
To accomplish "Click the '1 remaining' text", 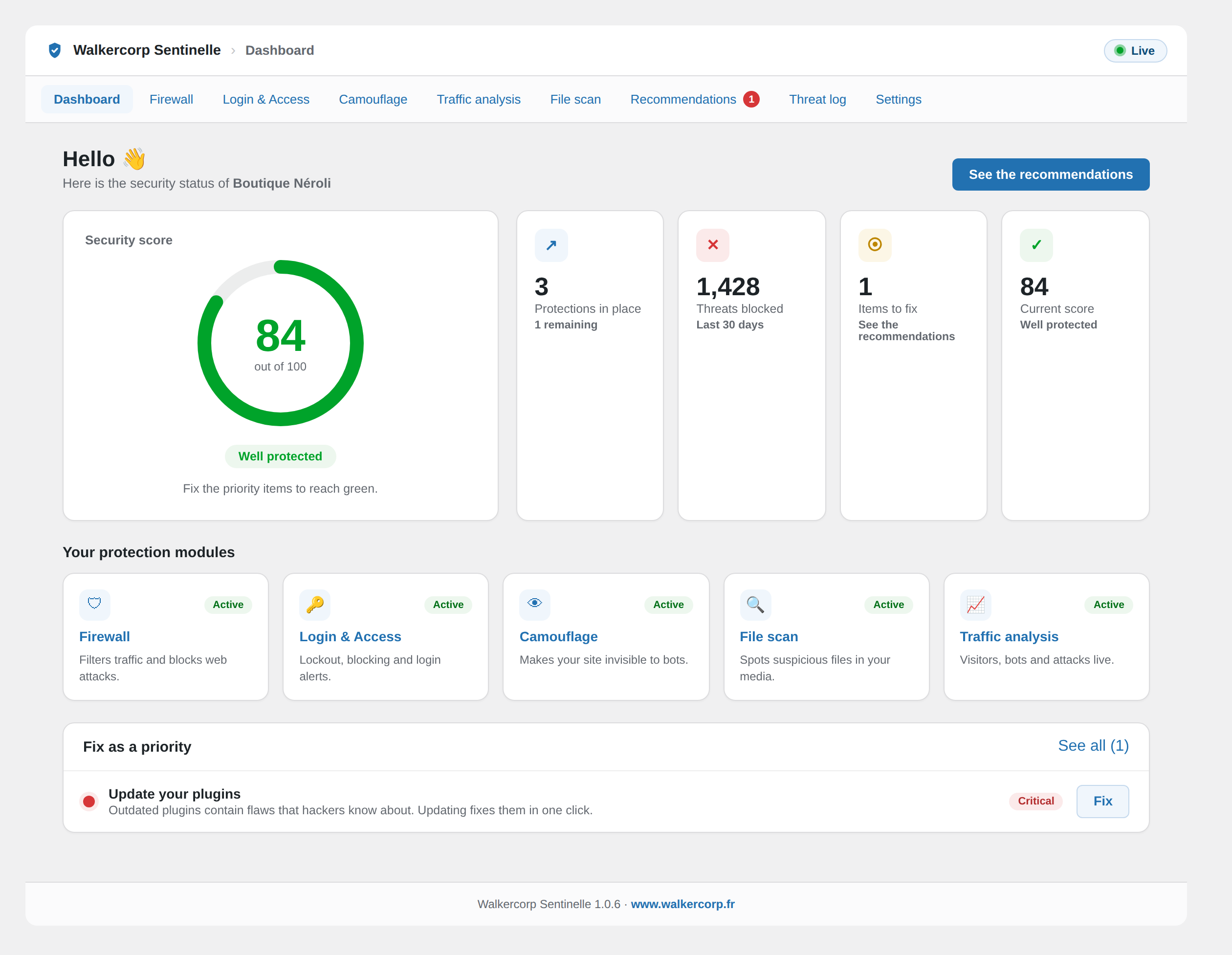I will tap(565, 325).
